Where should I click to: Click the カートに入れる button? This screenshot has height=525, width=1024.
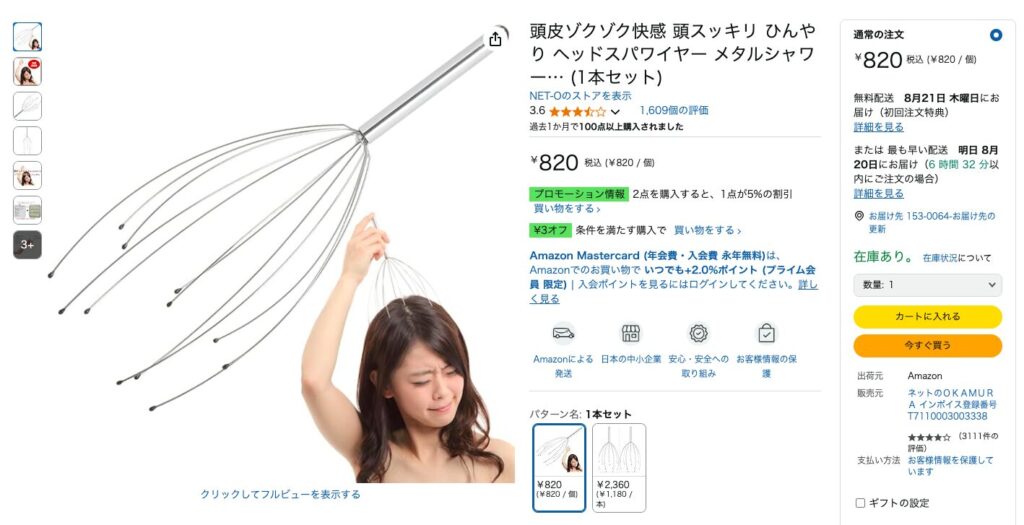pyautogui.click(x=927, y=317)
